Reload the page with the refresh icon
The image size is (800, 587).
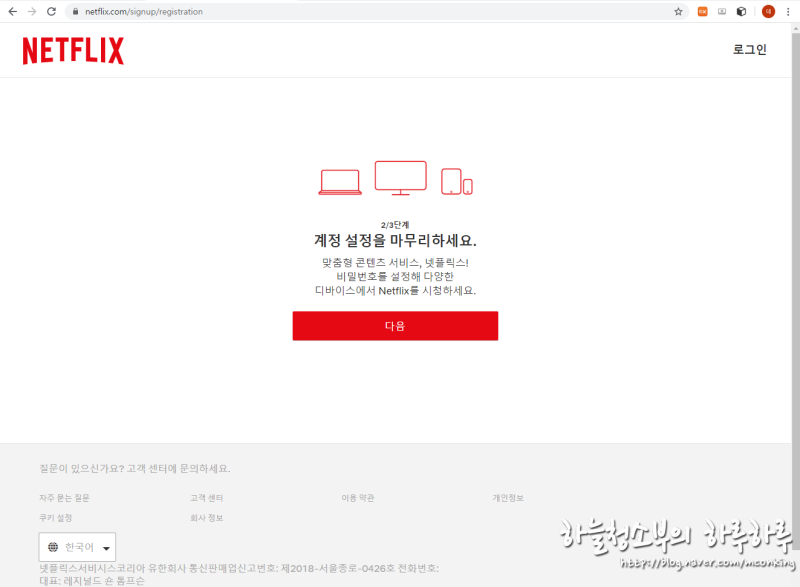[x=52, y=11]
